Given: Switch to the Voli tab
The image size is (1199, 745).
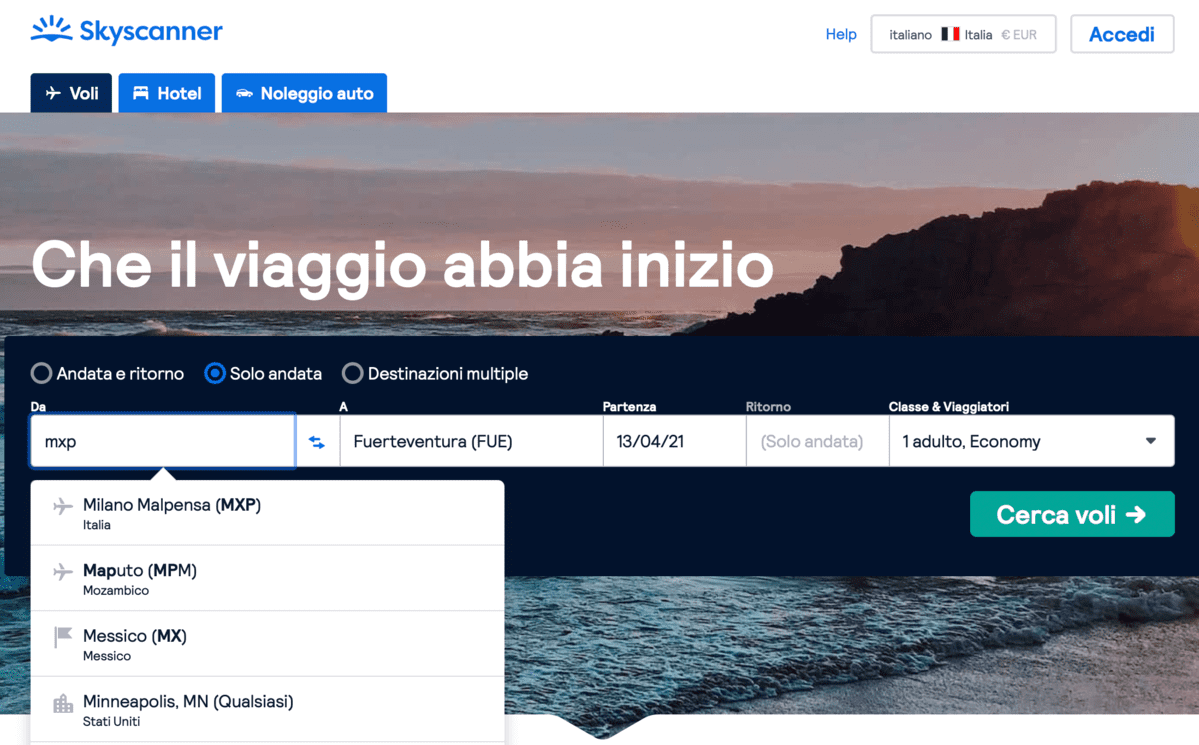Looking at the screenshot, I should (x=71, y=93).
